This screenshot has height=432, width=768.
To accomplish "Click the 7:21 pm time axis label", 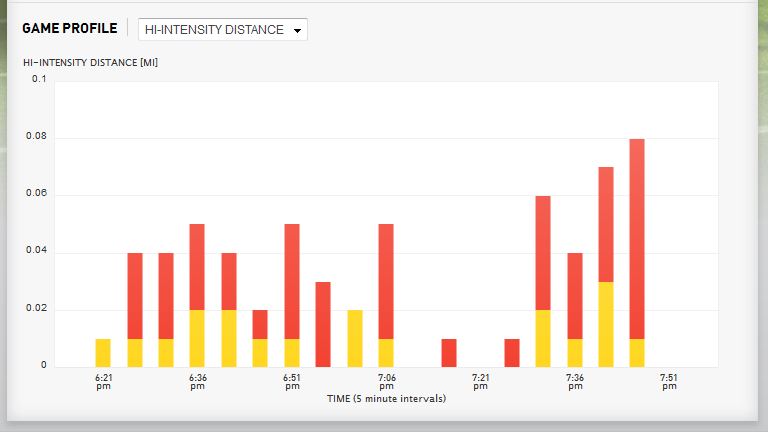I will click(481, 382).
